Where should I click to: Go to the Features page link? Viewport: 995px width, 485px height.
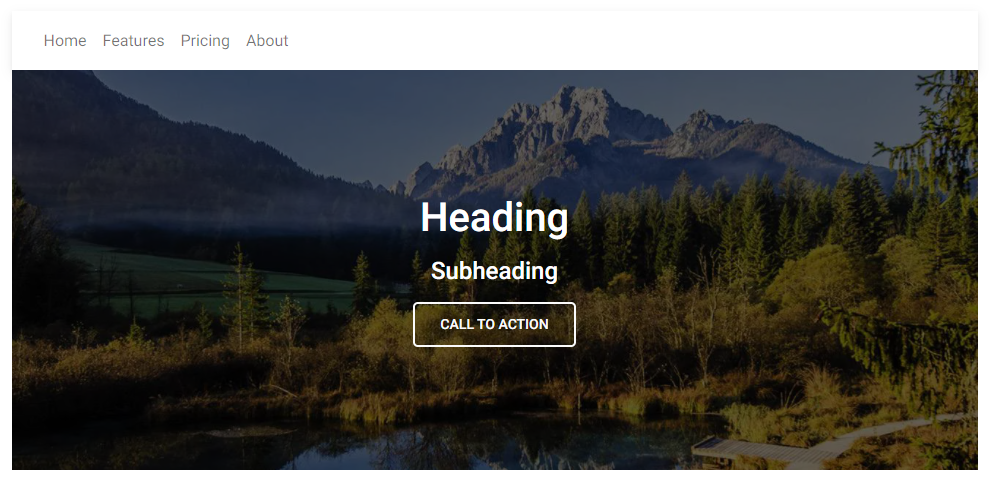(133, 41)
